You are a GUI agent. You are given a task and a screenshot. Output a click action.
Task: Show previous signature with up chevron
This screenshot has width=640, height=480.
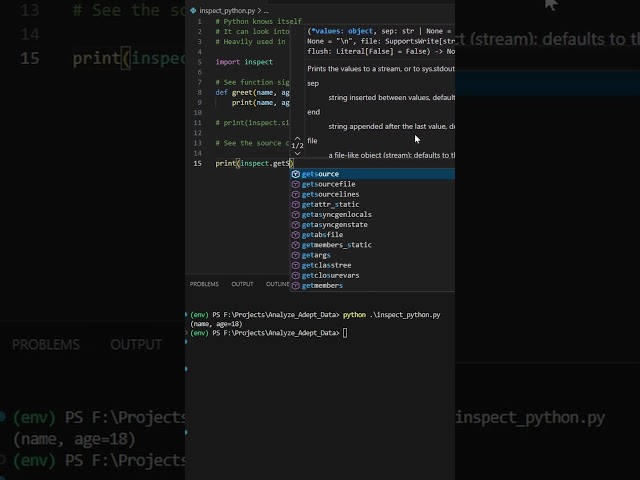[x=297, y=138]
